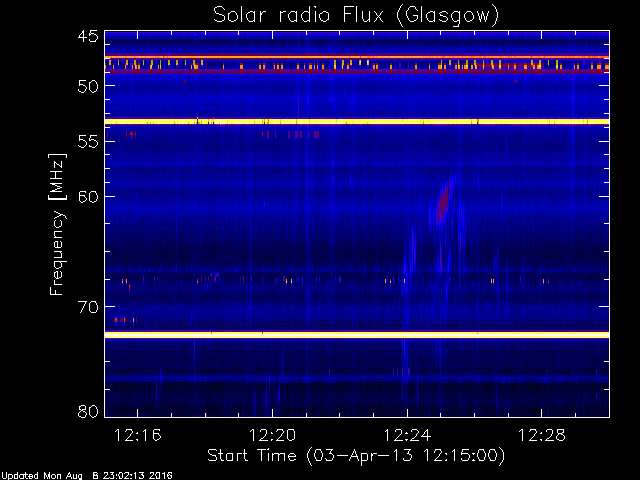The height and width of the screenshot is (480, 640).
Task: Click the bright yellow band near 53 MHz
Action: tap(357, 122)
